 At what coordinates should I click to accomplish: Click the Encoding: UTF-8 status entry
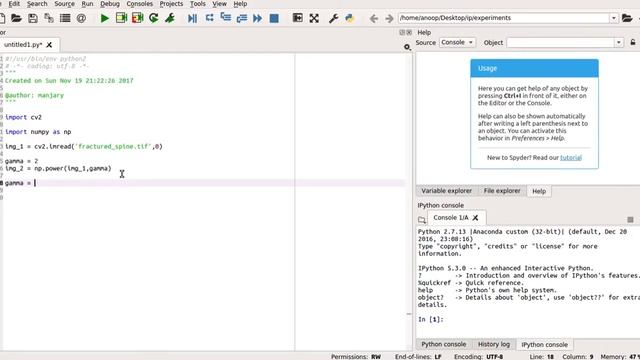click(478, 356)
